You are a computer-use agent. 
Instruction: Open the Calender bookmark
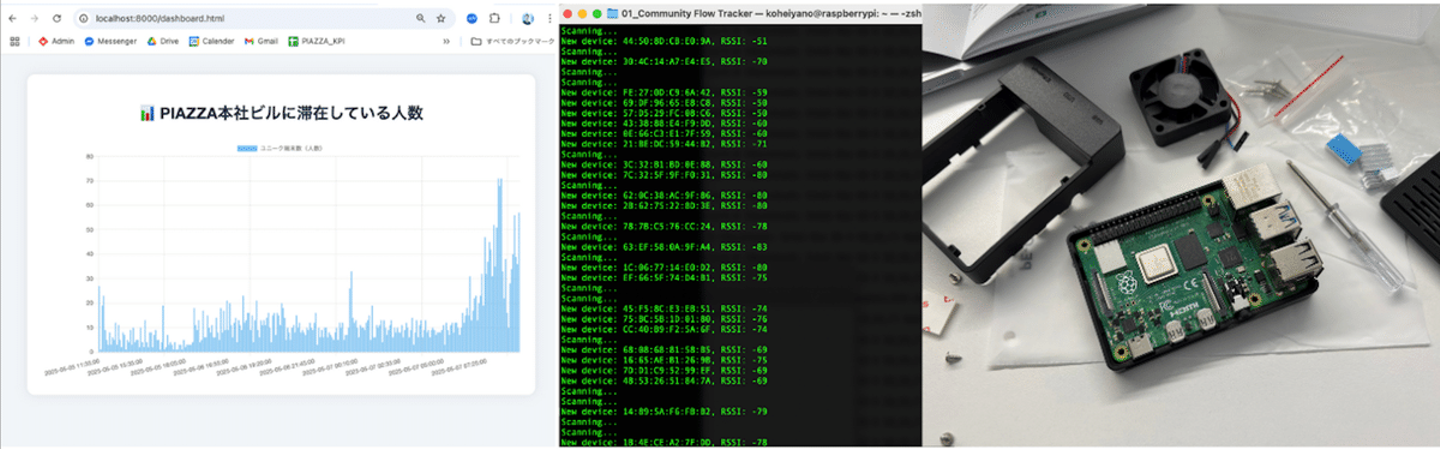pos(212,41)
